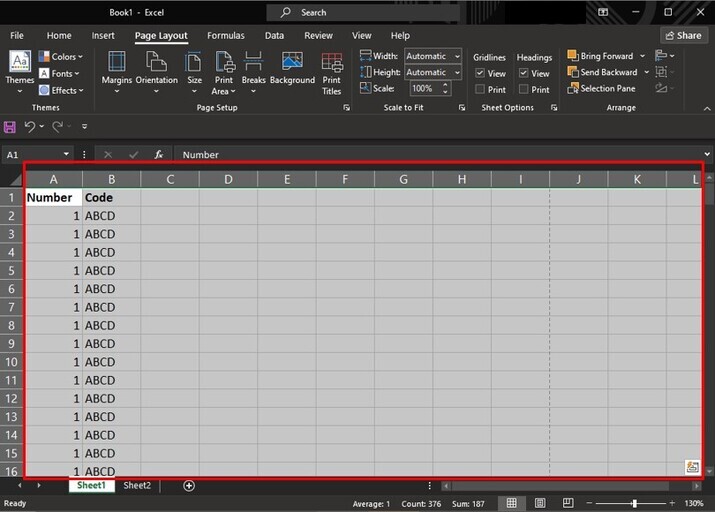Click the zoom slider in status bar
The width and height of the screenshot is (715, 512).
point(634,503)
